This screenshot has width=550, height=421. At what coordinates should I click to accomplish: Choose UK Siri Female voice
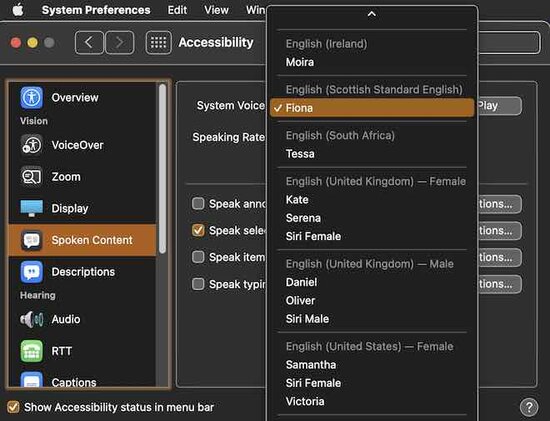pos(372,236)
